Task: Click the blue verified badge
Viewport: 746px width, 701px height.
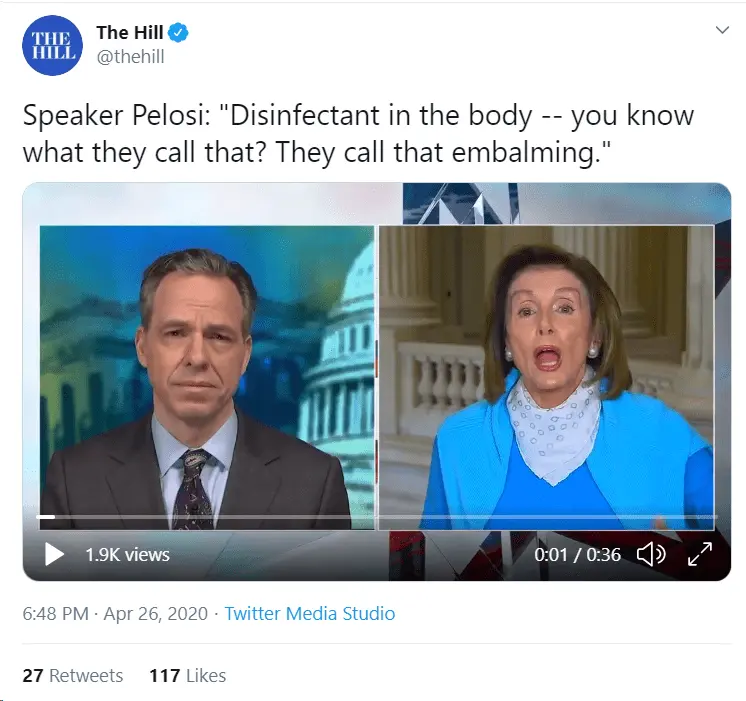Action: (x=179, y=33)
